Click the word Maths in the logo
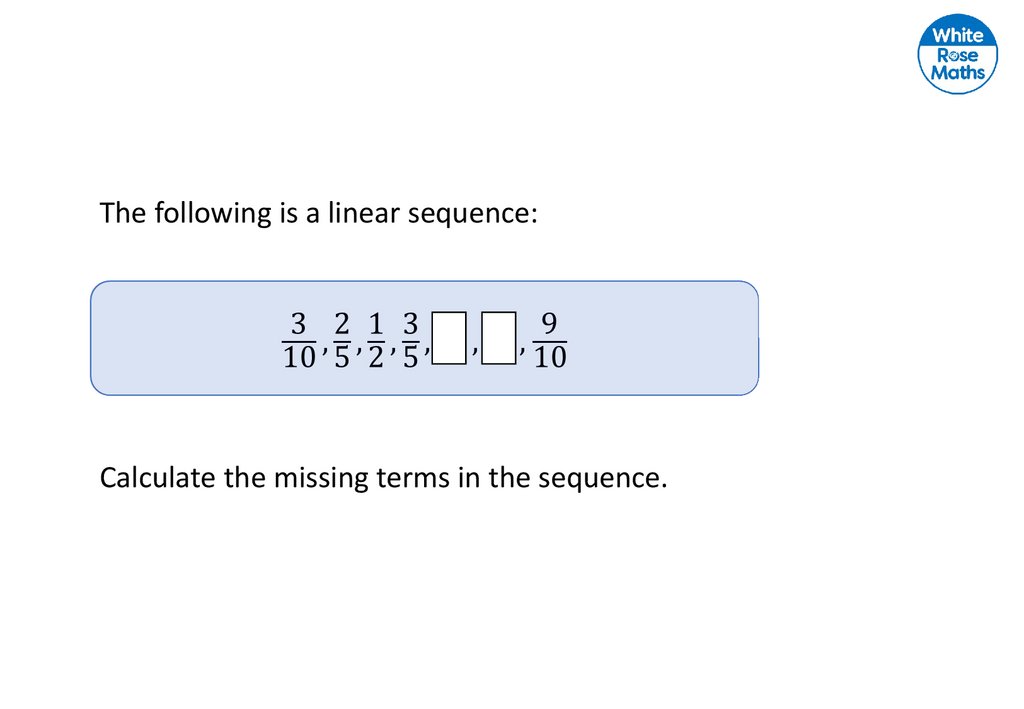The image size is (1024, 709). click(958, 73)
